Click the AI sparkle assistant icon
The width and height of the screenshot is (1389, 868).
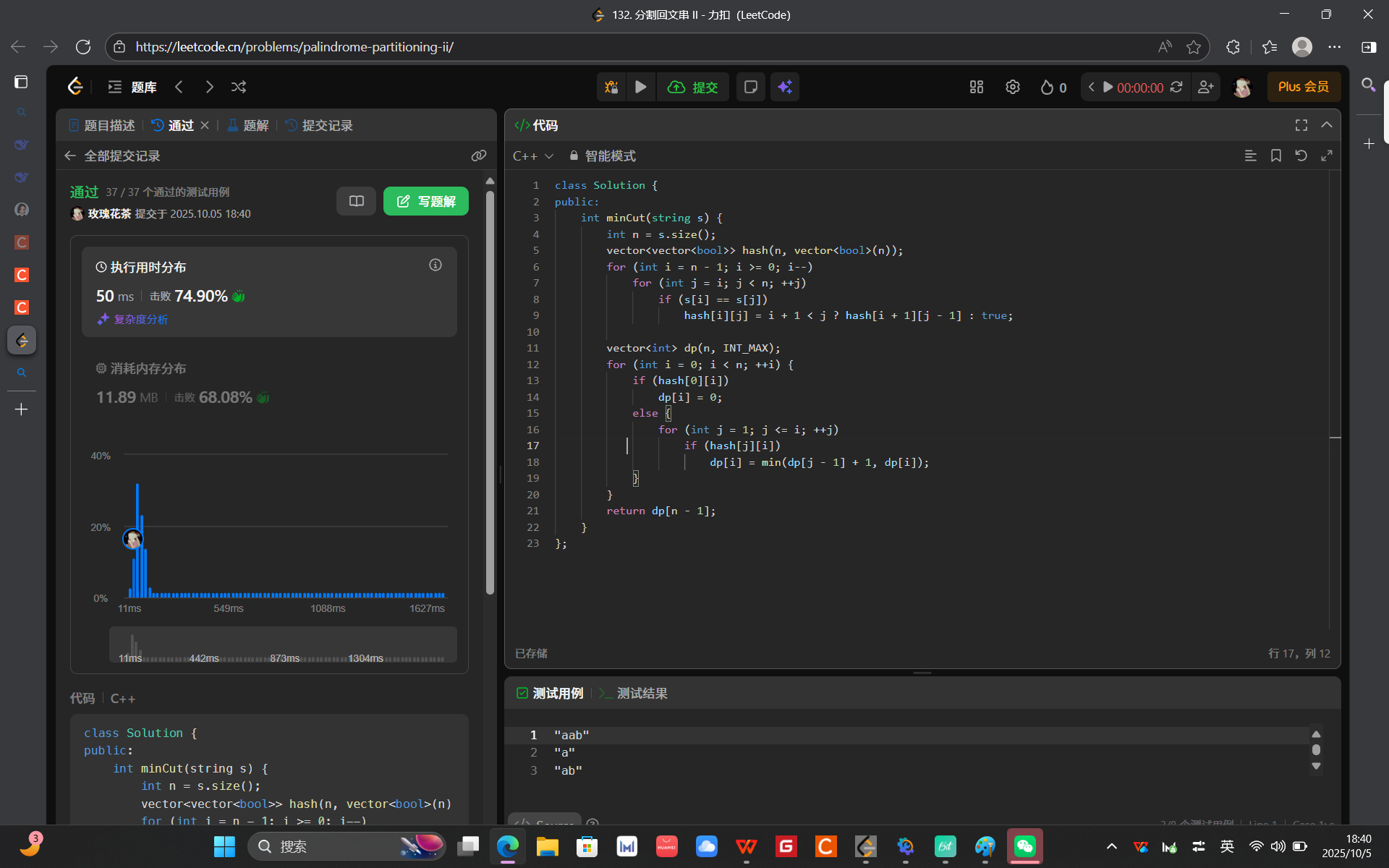coord(785,87)
